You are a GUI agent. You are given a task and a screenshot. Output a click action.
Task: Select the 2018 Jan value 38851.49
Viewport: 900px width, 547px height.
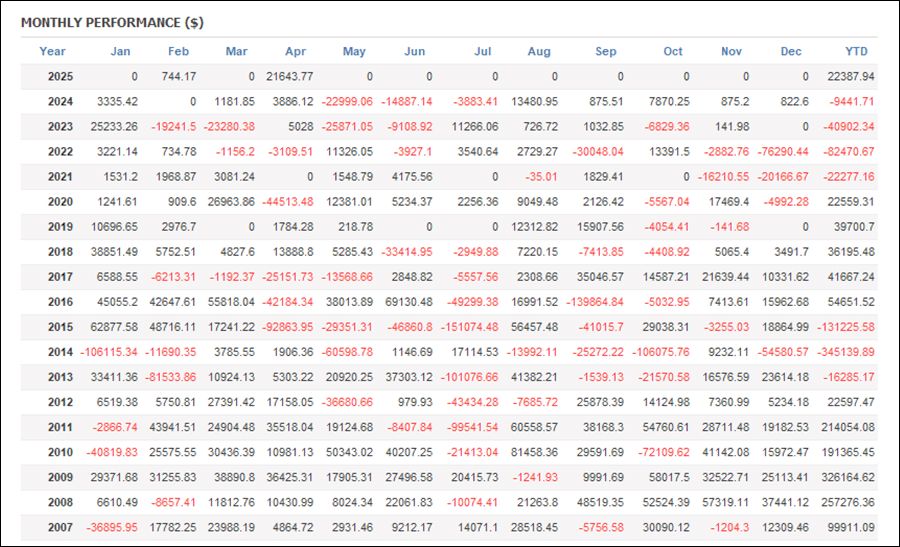[x=114, y=251]
